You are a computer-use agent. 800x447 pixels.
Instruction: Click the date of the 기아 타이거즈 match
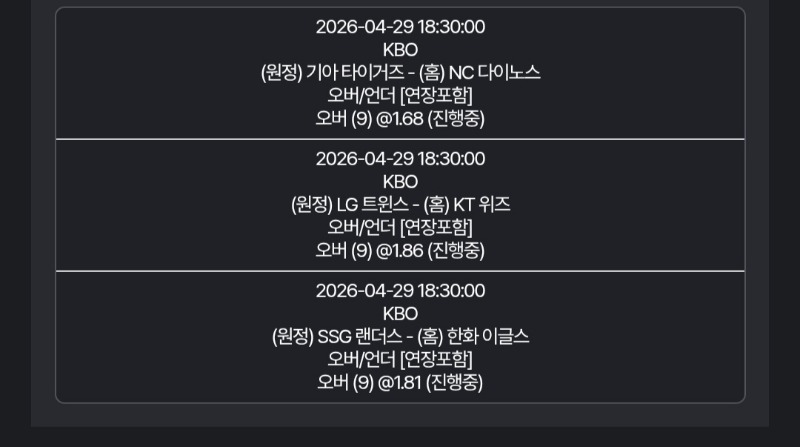(400, 27)
